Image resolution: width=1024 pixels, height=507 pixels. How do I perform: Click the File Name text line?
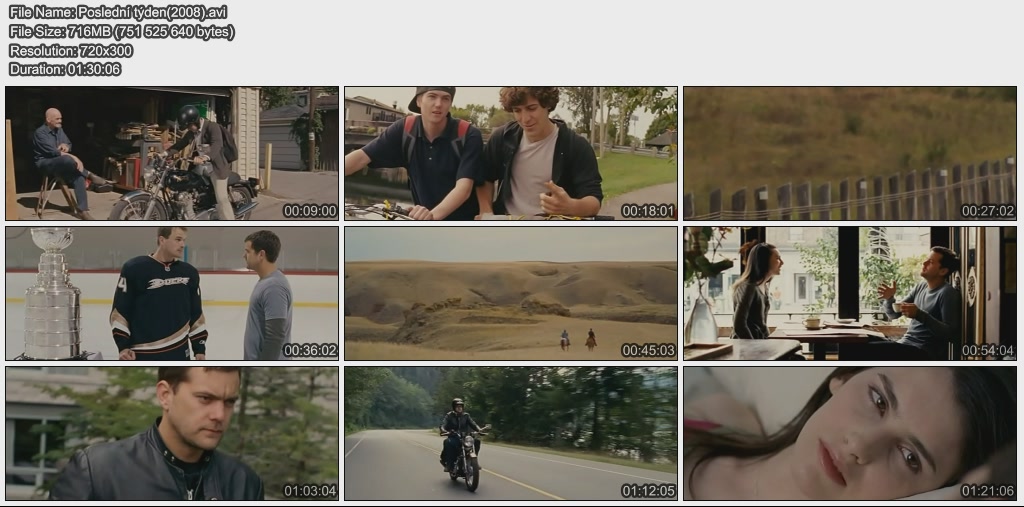(118, 12)
